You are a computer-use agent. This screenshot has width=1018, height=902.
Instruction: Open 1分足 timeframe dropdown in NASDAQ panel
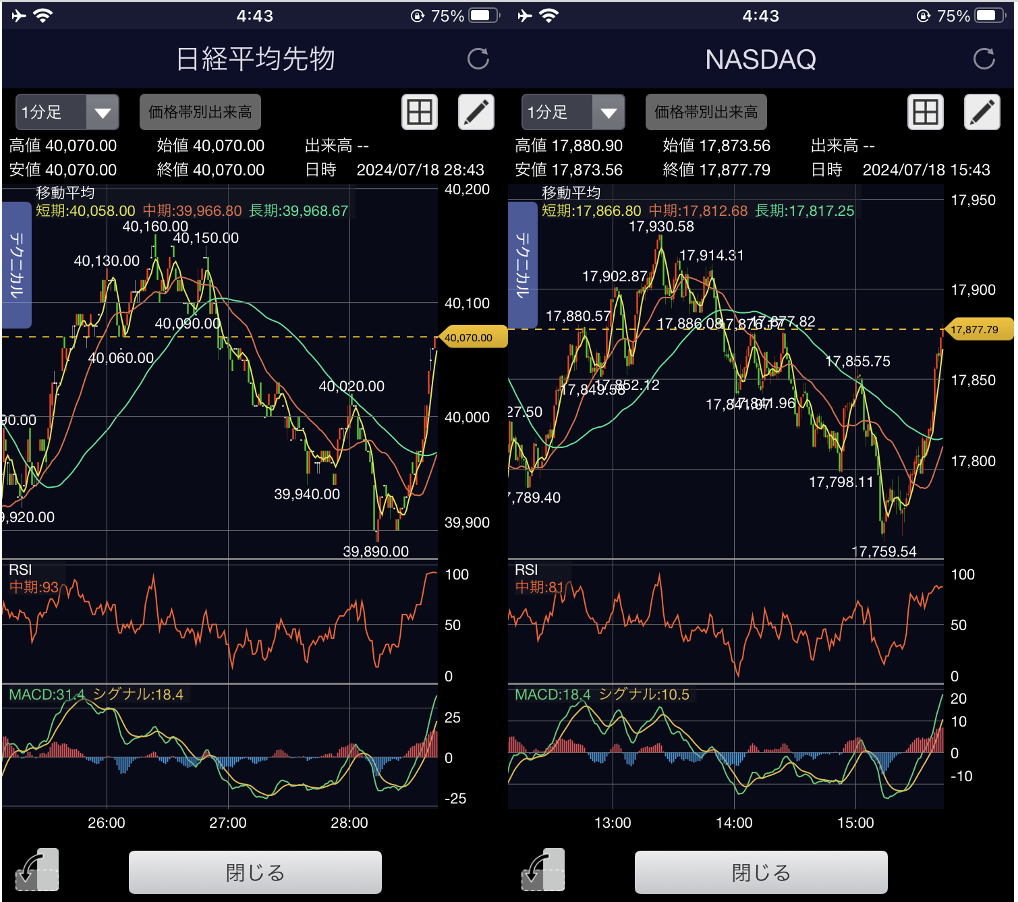[x=573, y=112]
